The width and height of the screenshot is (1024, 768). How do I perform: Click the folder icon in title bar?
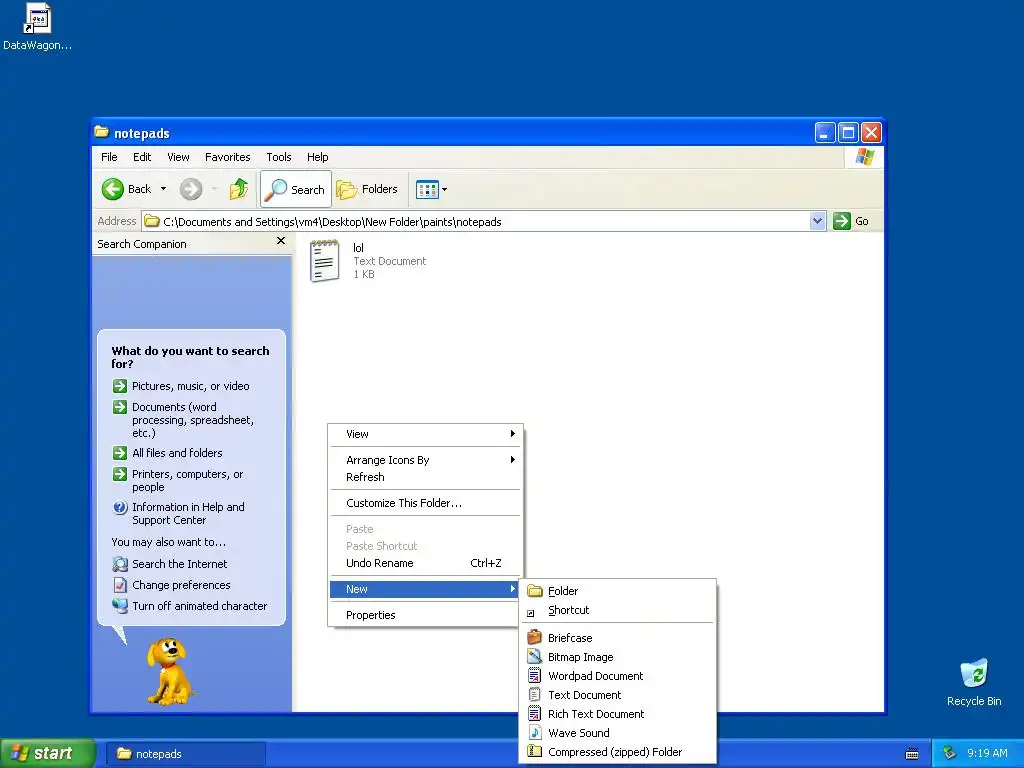click(101, 132)
